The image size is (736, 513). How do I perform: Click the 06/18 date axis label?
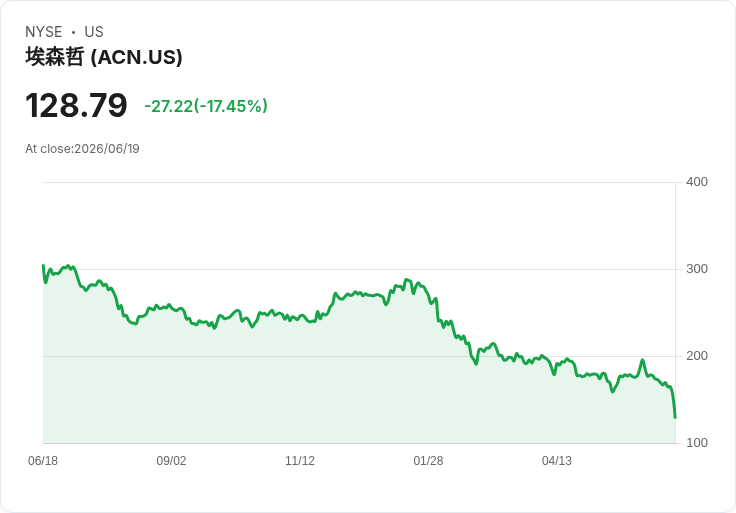coord(43,460)
